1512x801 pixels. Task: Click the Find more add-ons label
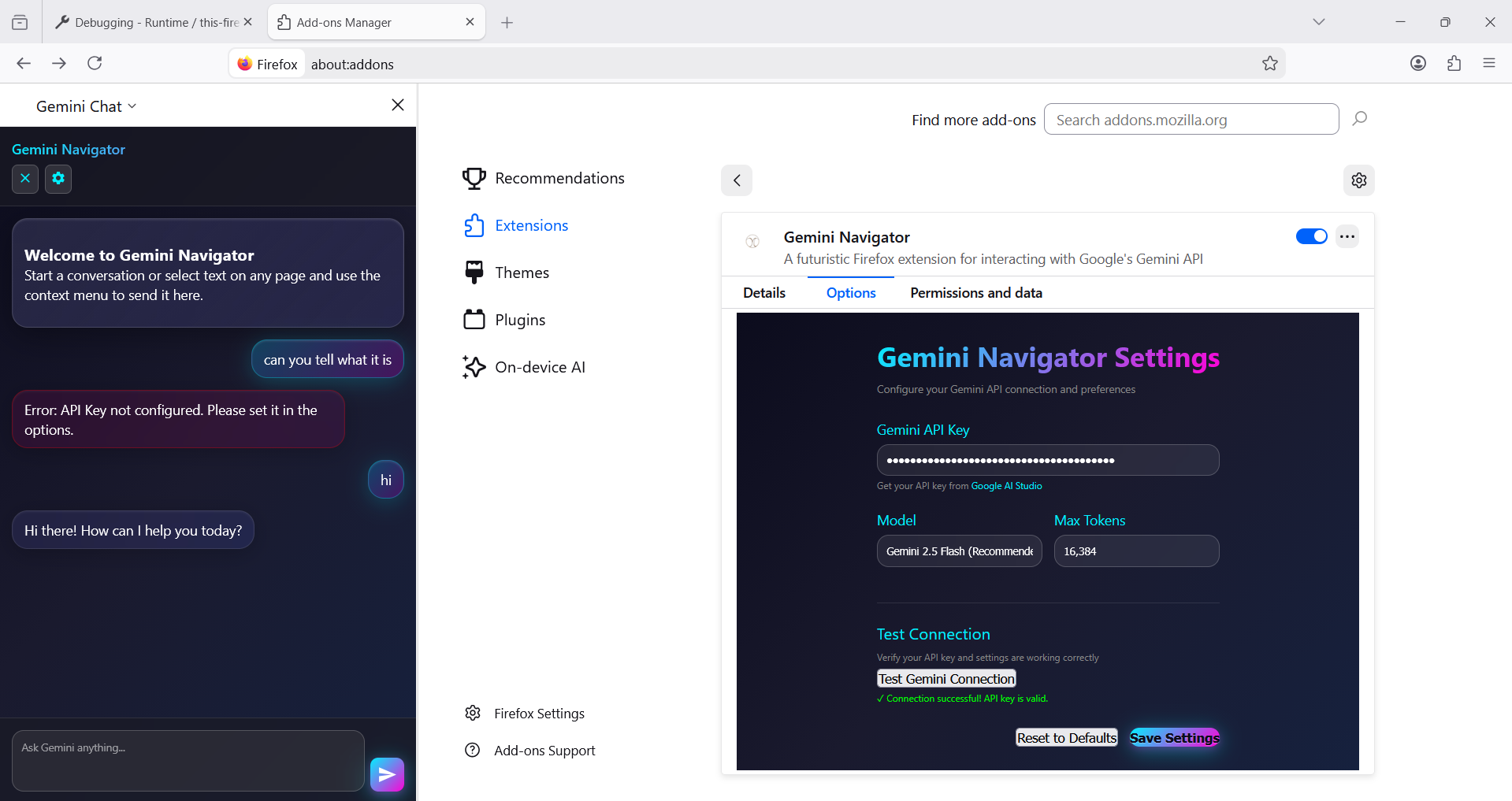[x=973, y=121]
